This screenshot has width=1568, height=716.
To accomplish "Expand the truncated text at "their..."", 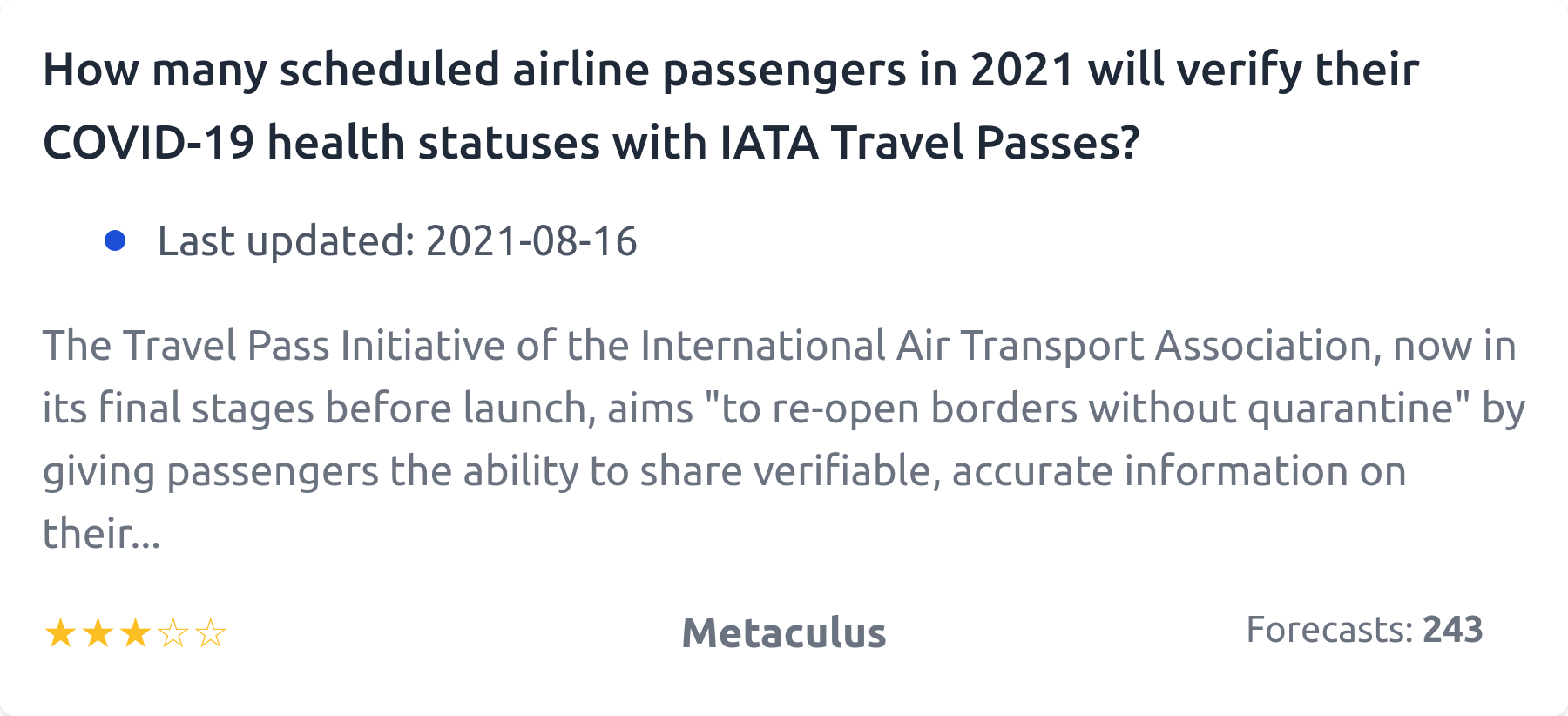I will coord(102,533).
